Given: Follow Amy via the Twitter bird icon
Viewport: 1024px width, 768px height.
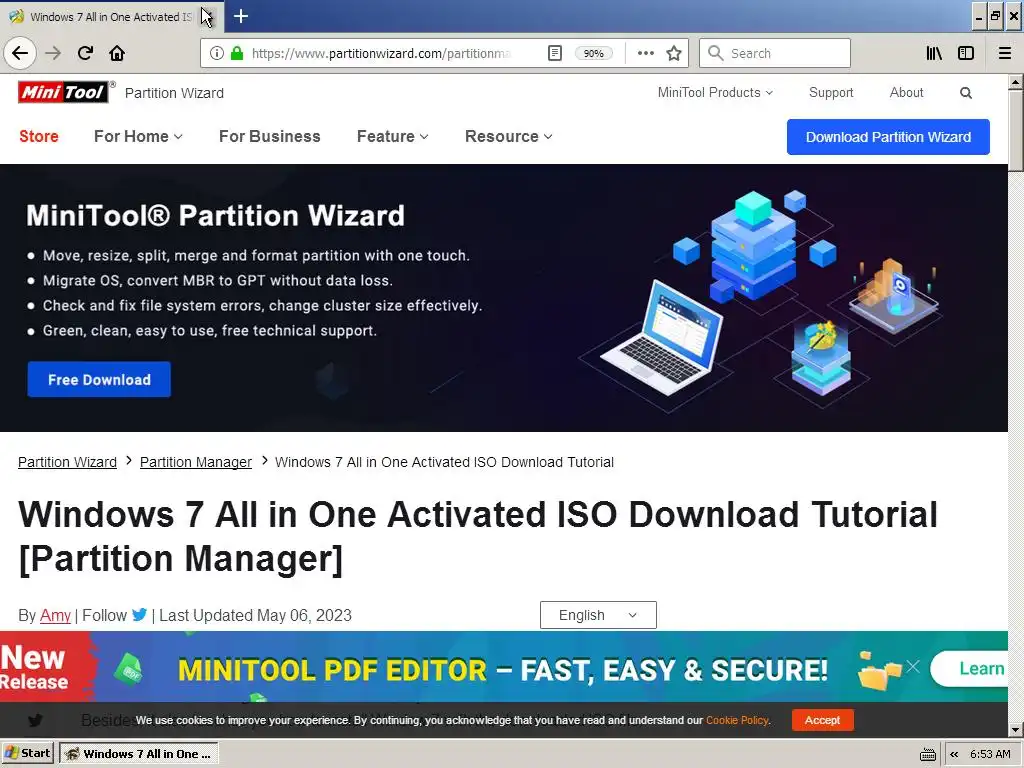Looking at the screenshot, I should coord(139,615).
